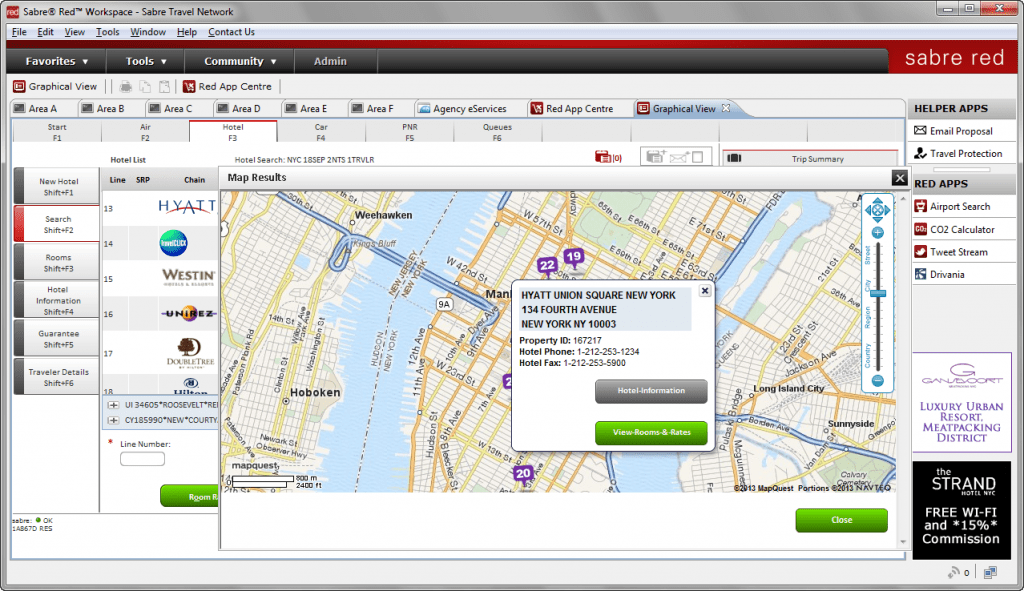
Task: Open the Tools dropdown in the dark bar
Action: 146,61
